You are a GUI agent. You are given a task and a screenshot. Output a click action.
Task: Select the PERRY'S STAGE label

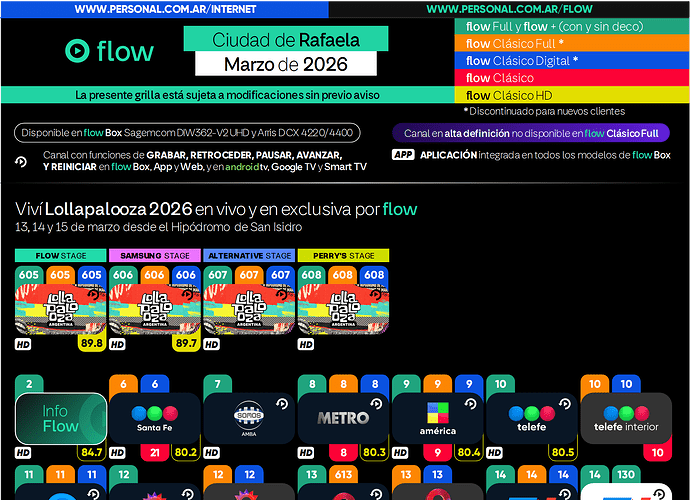pyautogui.click(x=343, y=255)
